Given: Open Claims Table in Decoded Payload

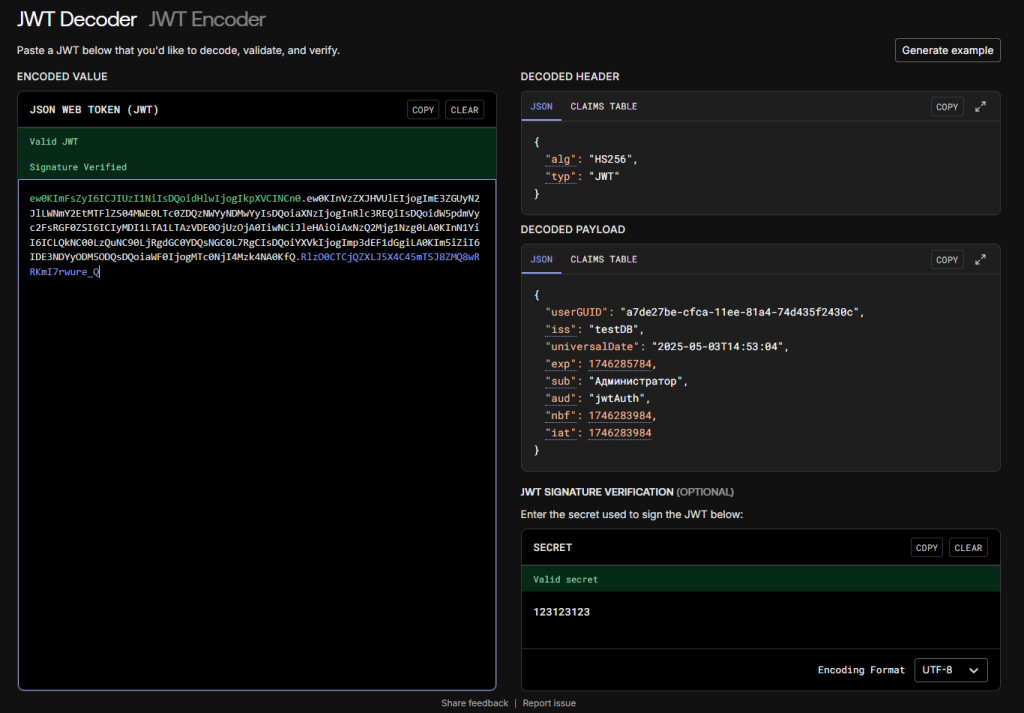Looking at the screenshot, I should pos(603,259).
